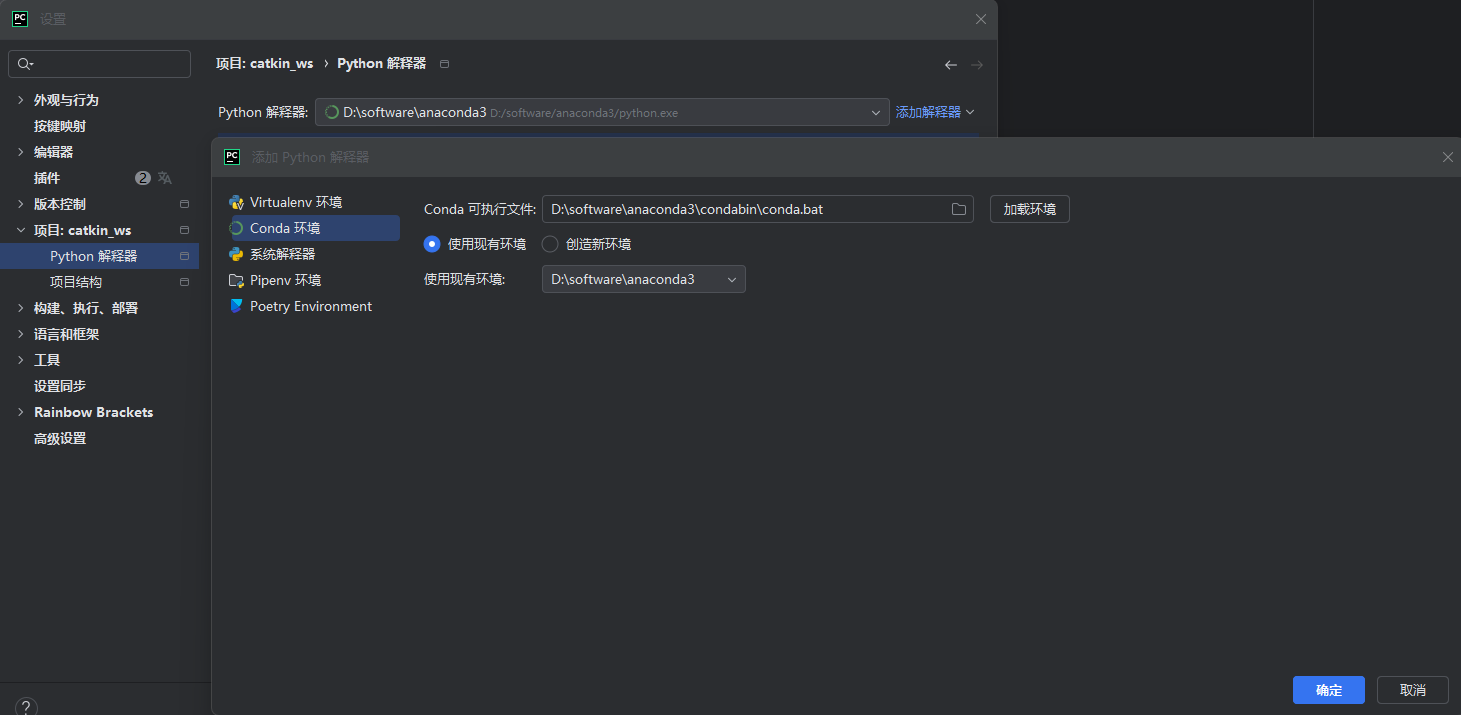Select 创建新环境 radio button
The width and height of the screenshot is (1461, 715).
[x=550, y=244]
